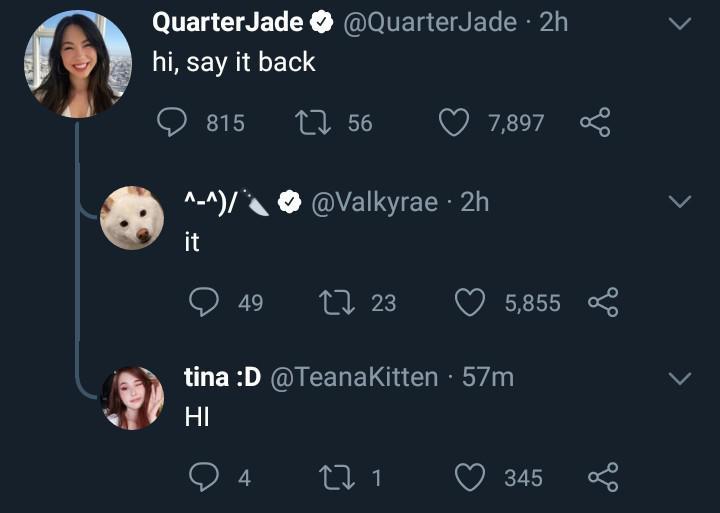The height and width of the screenshot is (513, 720).
Task: Share TeanaKitten's reply tweet
Action: tap(603, 477)
